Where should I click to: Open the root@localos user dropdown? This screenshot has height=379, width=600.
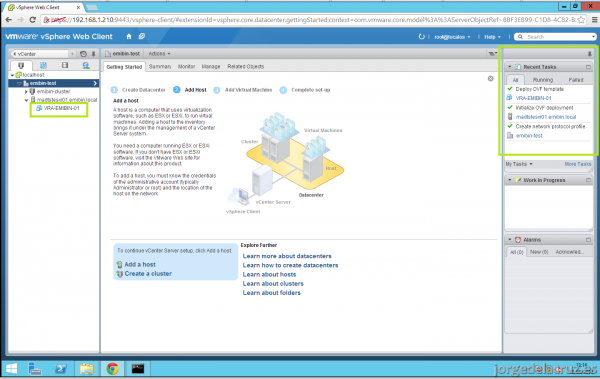pyautogui.click(x=452, y=37)
